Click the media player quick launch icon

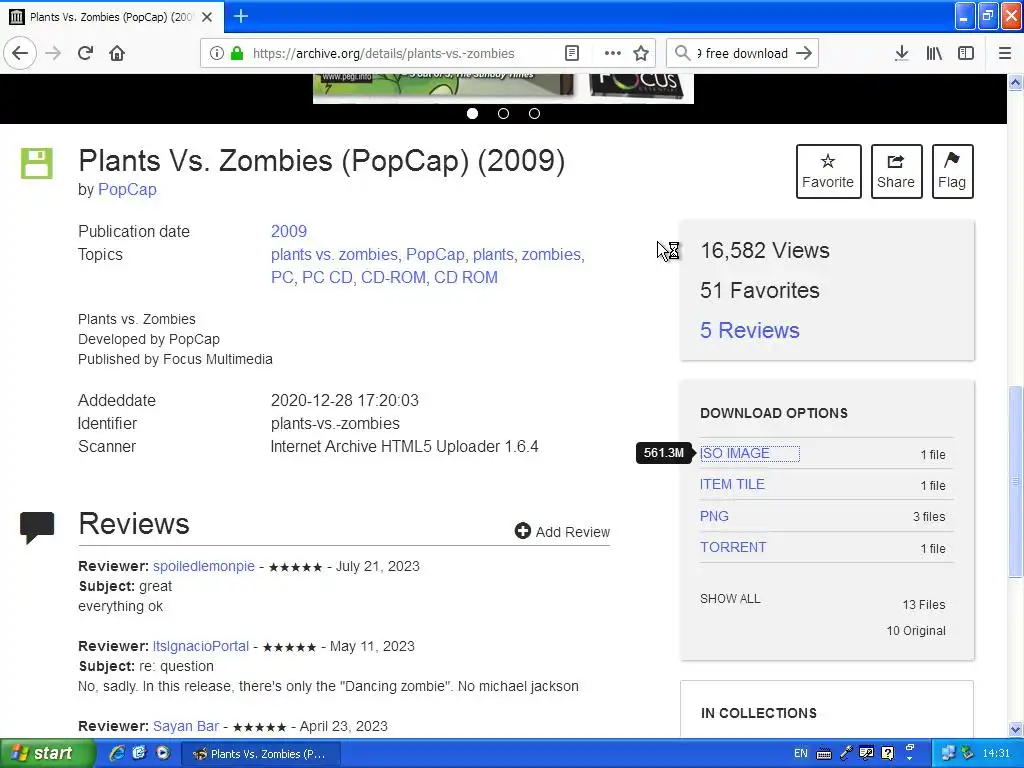point(163,753)
